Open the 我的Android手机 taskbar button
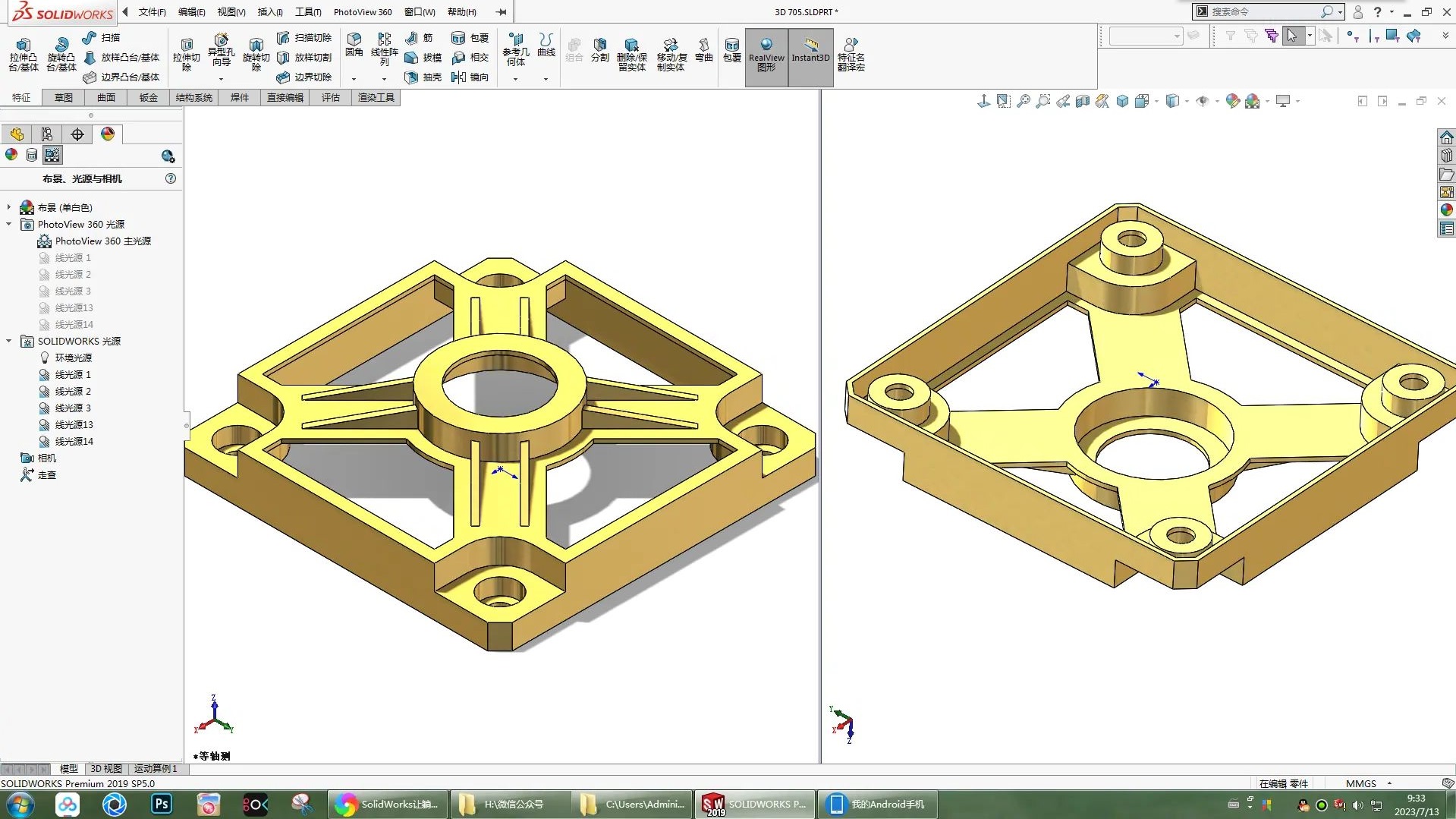 (x=877, y=804)
